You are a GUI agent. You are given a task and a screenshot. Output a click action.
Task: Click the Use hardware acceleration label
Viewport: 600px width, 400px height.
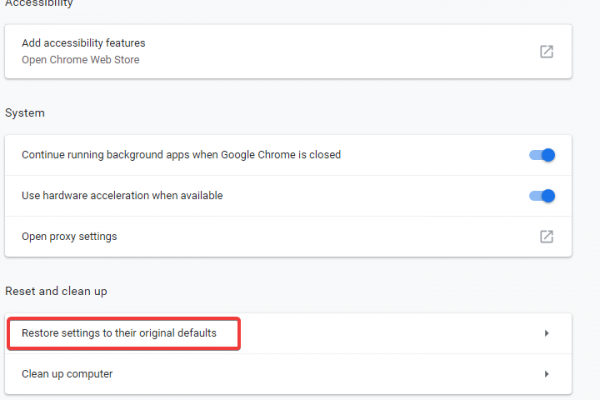tap(122, 196)
